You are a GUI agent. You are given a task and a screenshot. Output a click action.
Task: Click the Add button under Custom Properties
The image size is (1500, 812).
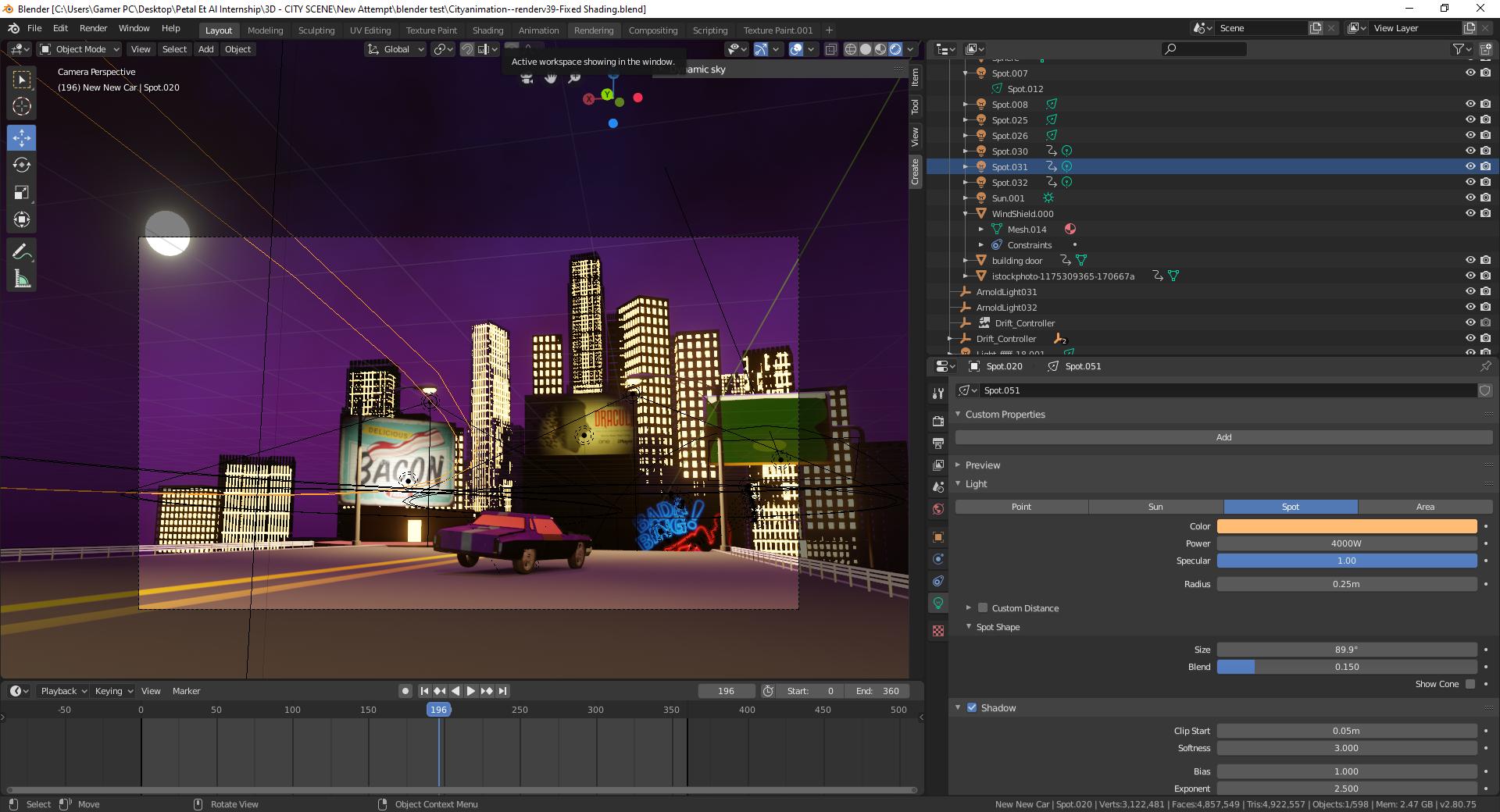click(x=1223, y=437)
